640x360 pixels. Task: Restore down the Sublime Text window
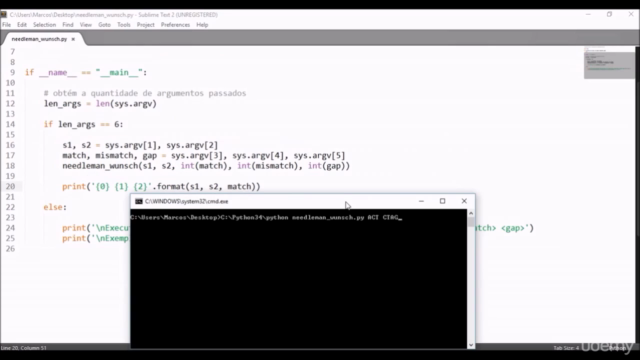coord(609,14)
